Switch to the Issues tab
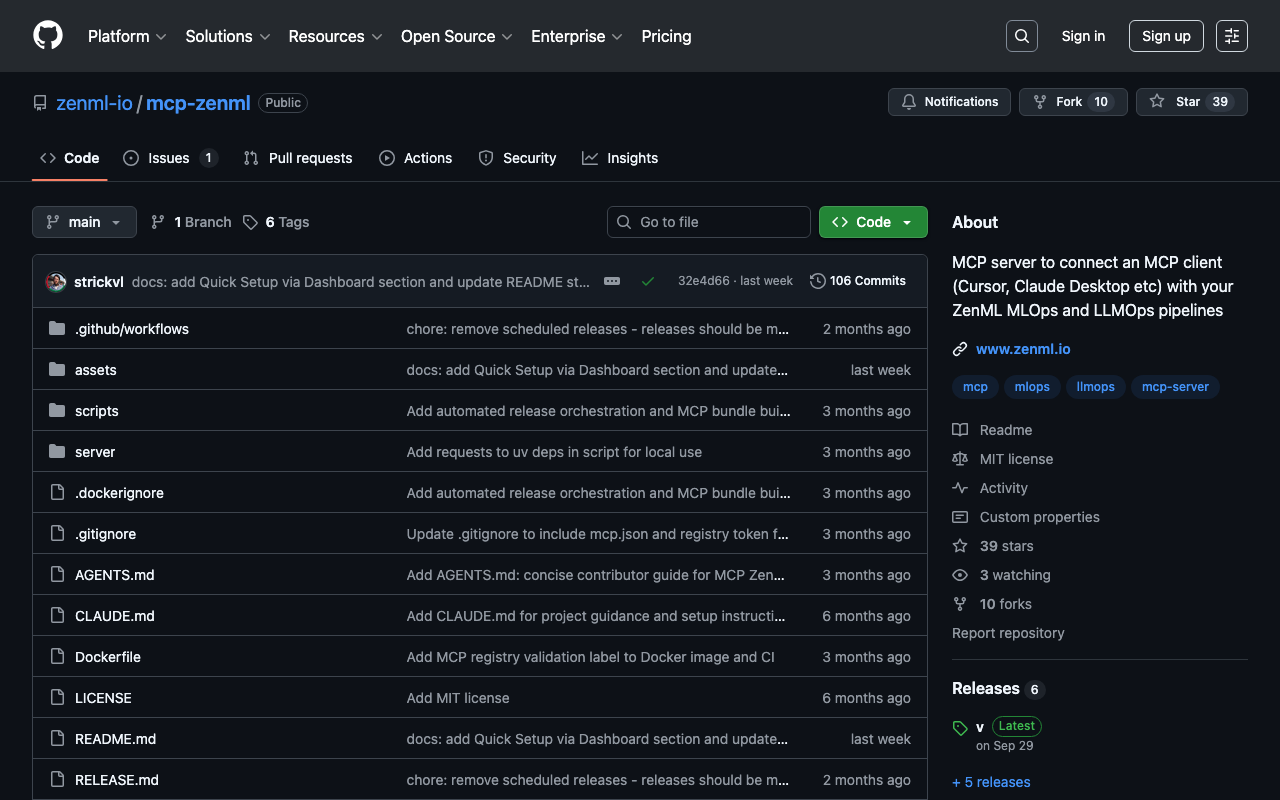This screenshot has width=1280, height=800. click(169, 158)
